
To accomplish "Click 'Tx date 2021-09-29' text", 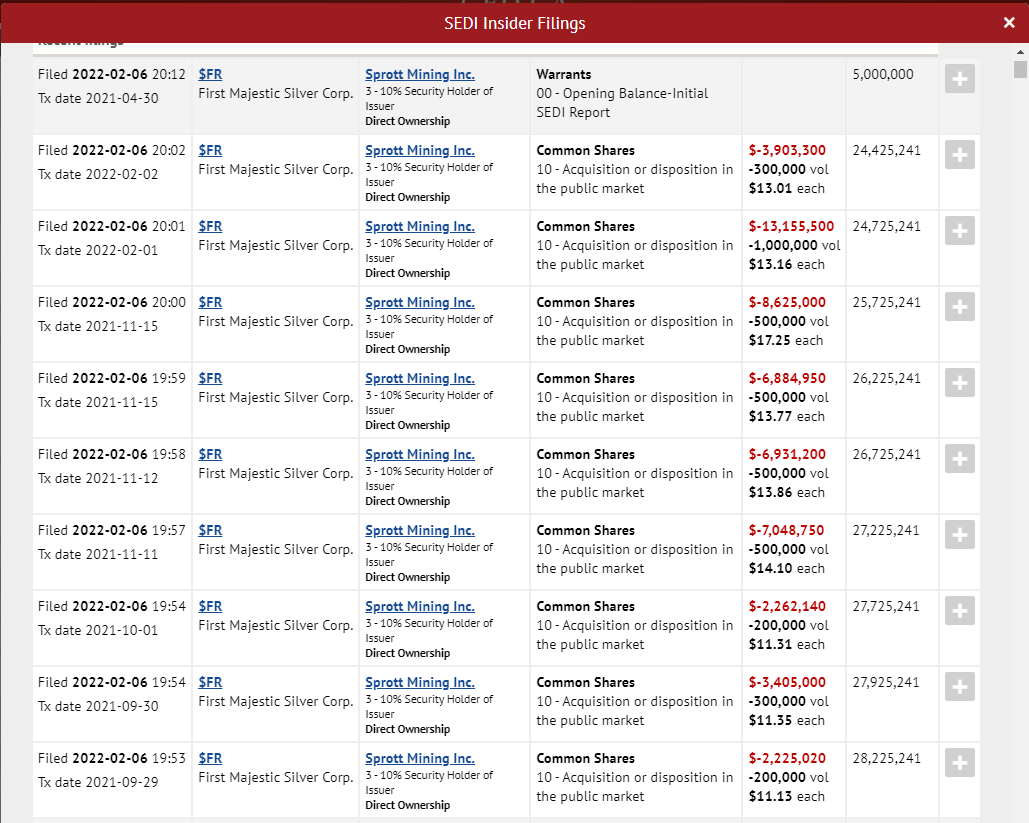I will [98, 782].
